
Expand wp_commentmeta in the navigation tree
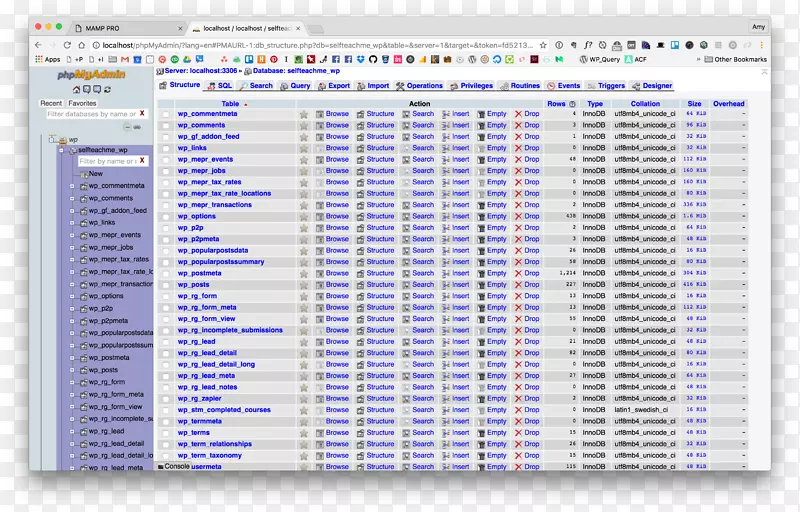pos(73,186)
